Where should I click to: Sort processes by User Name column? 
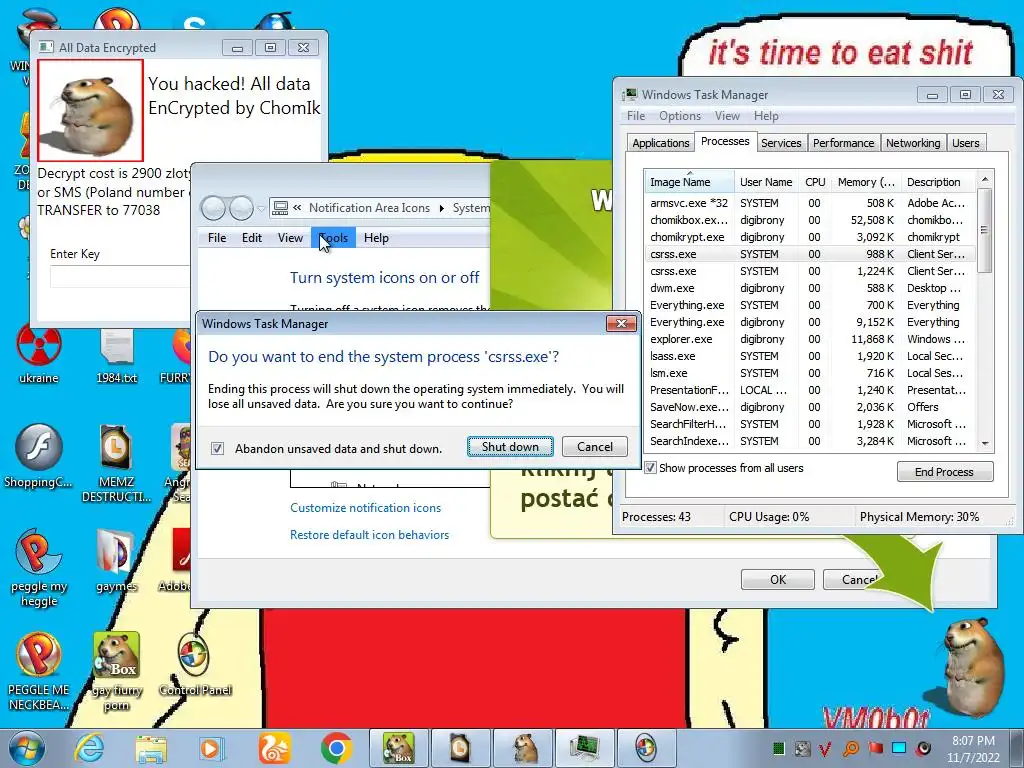click(x=766, y=182)
